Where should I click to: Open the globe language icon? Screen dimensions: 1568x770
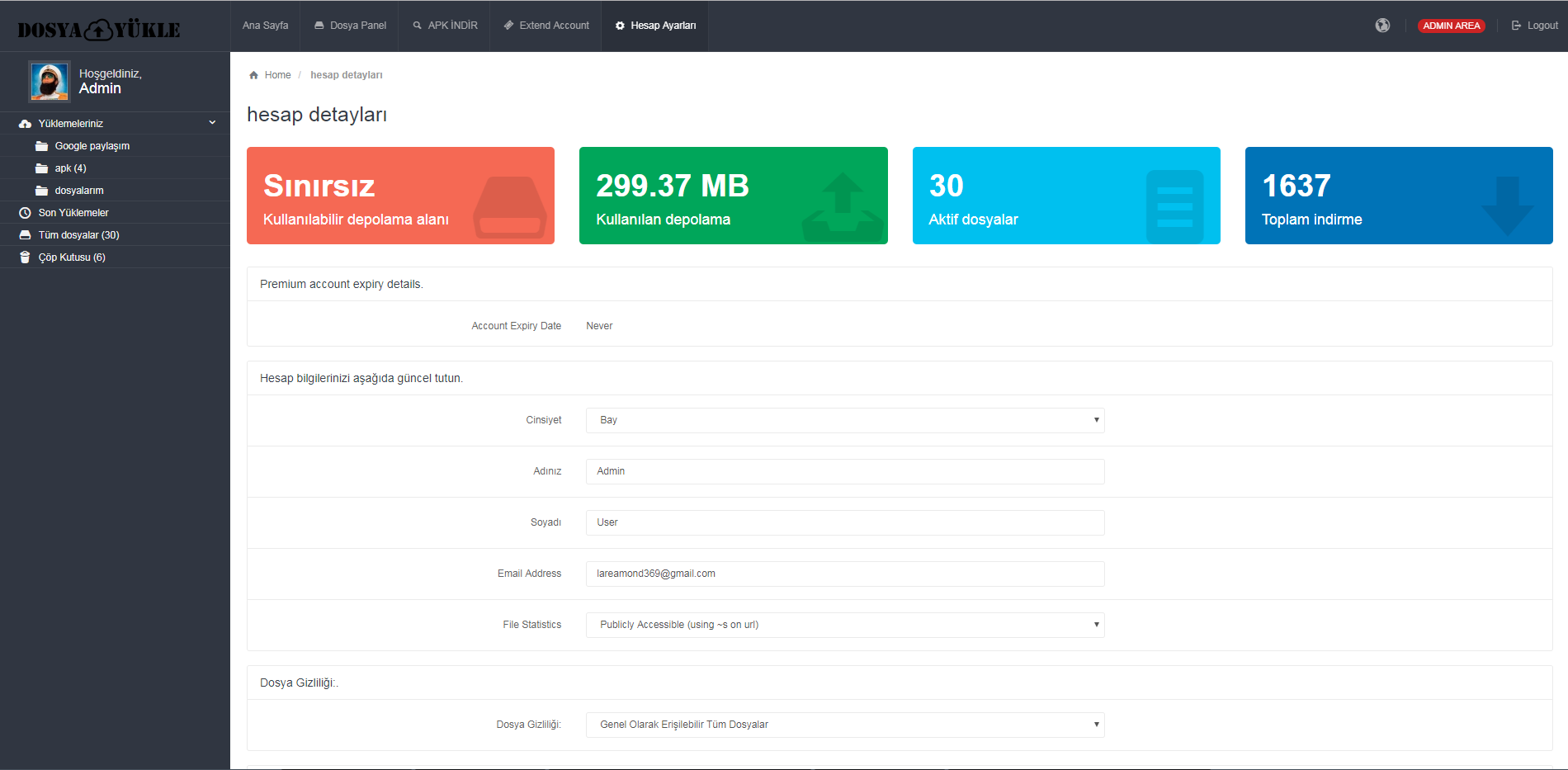tap(1382, 26)
